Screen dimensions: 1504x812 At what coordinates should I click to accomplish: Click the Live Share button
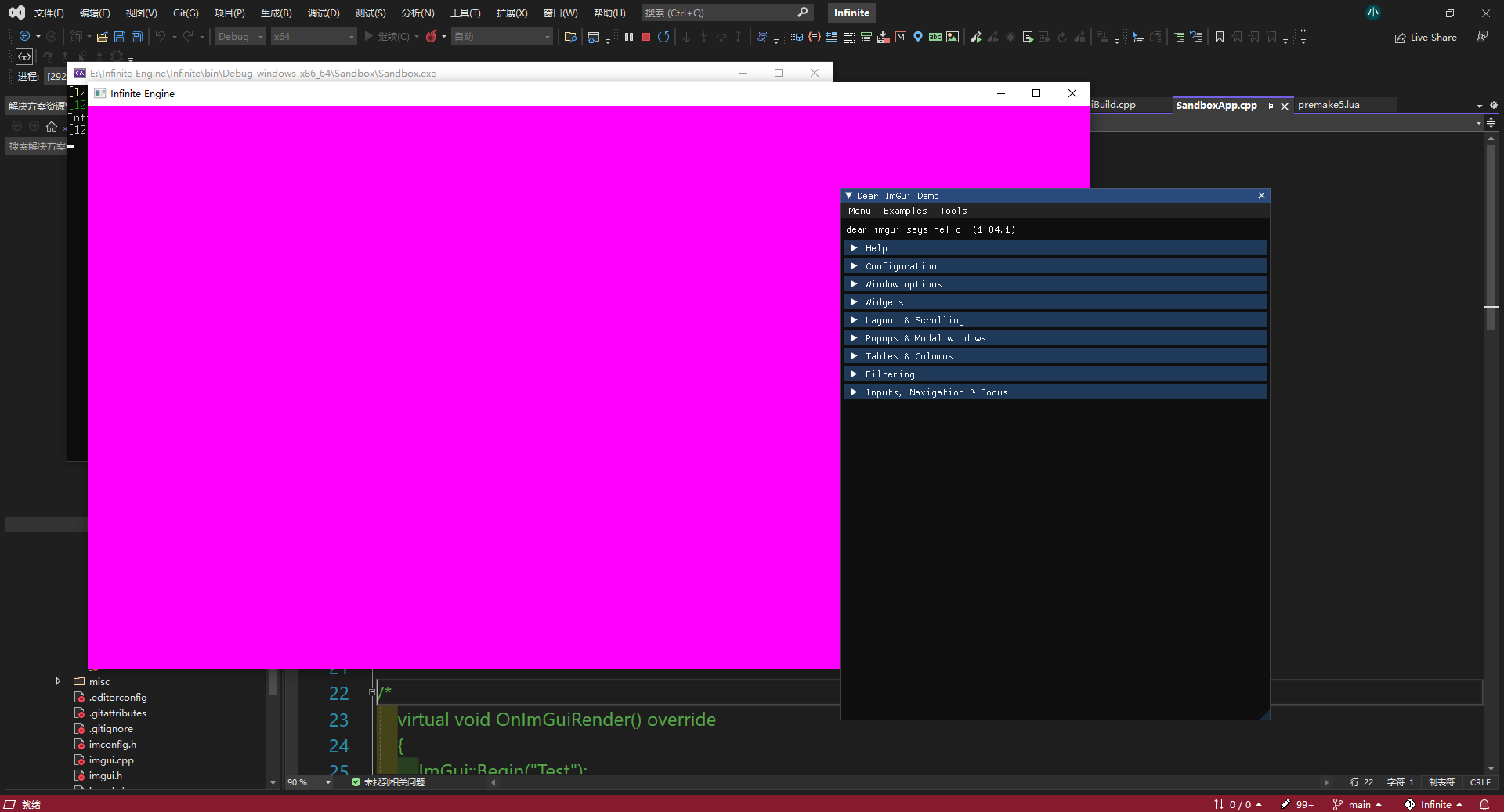1426,37
